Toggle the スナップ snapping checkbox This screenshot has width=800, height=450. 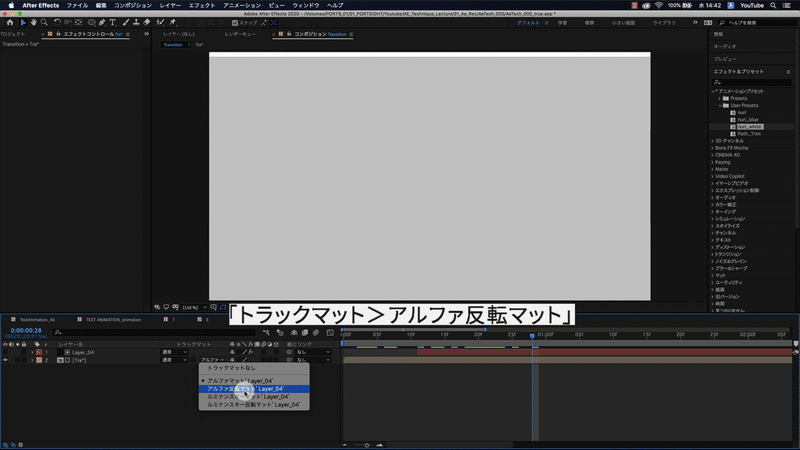point(235,23)
